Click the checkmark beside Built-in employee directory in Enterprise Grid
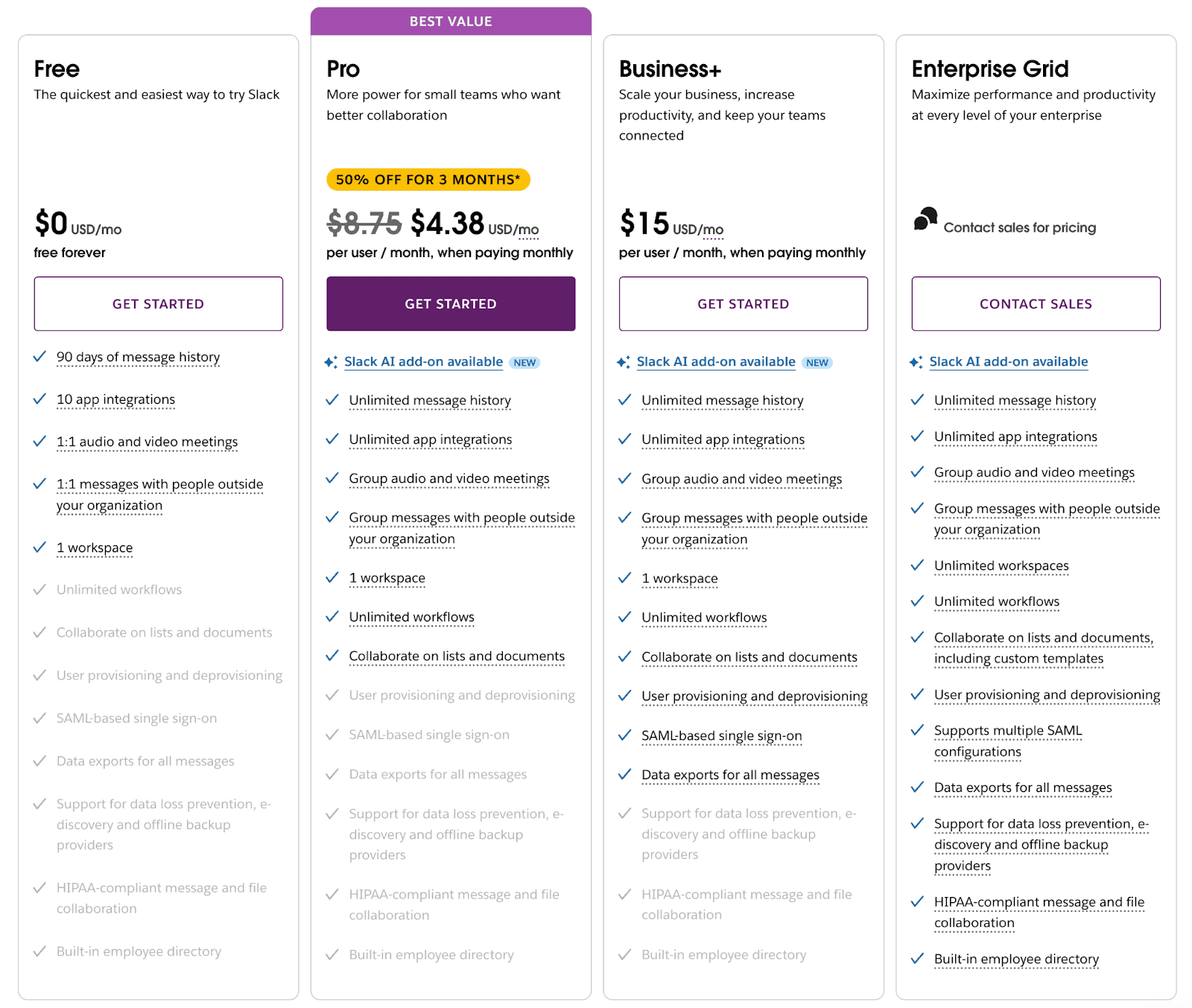1192x1008 pixels. [x=917, y=959]
